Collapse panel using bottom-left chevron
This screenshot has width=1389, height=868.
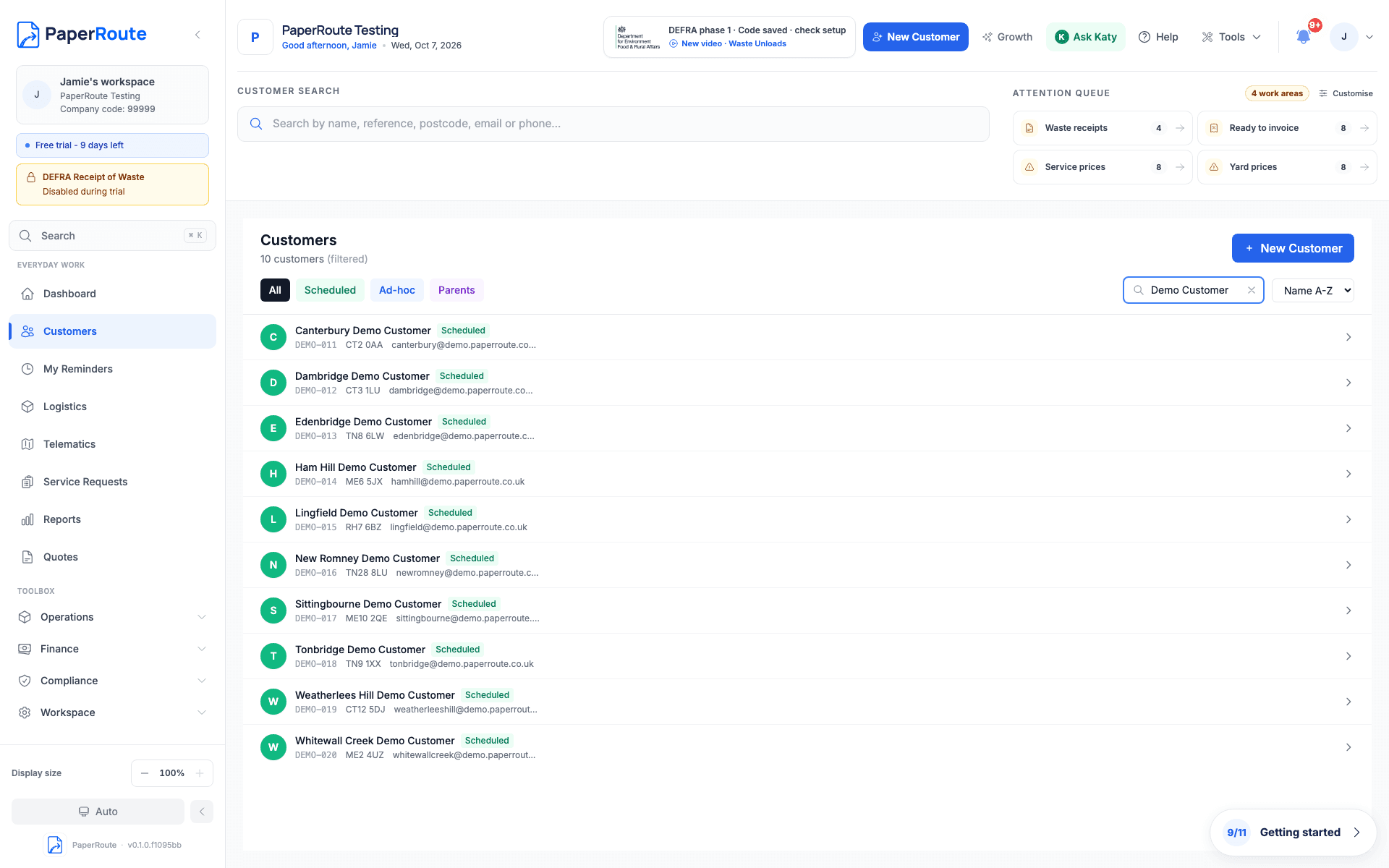pos(202,812)
